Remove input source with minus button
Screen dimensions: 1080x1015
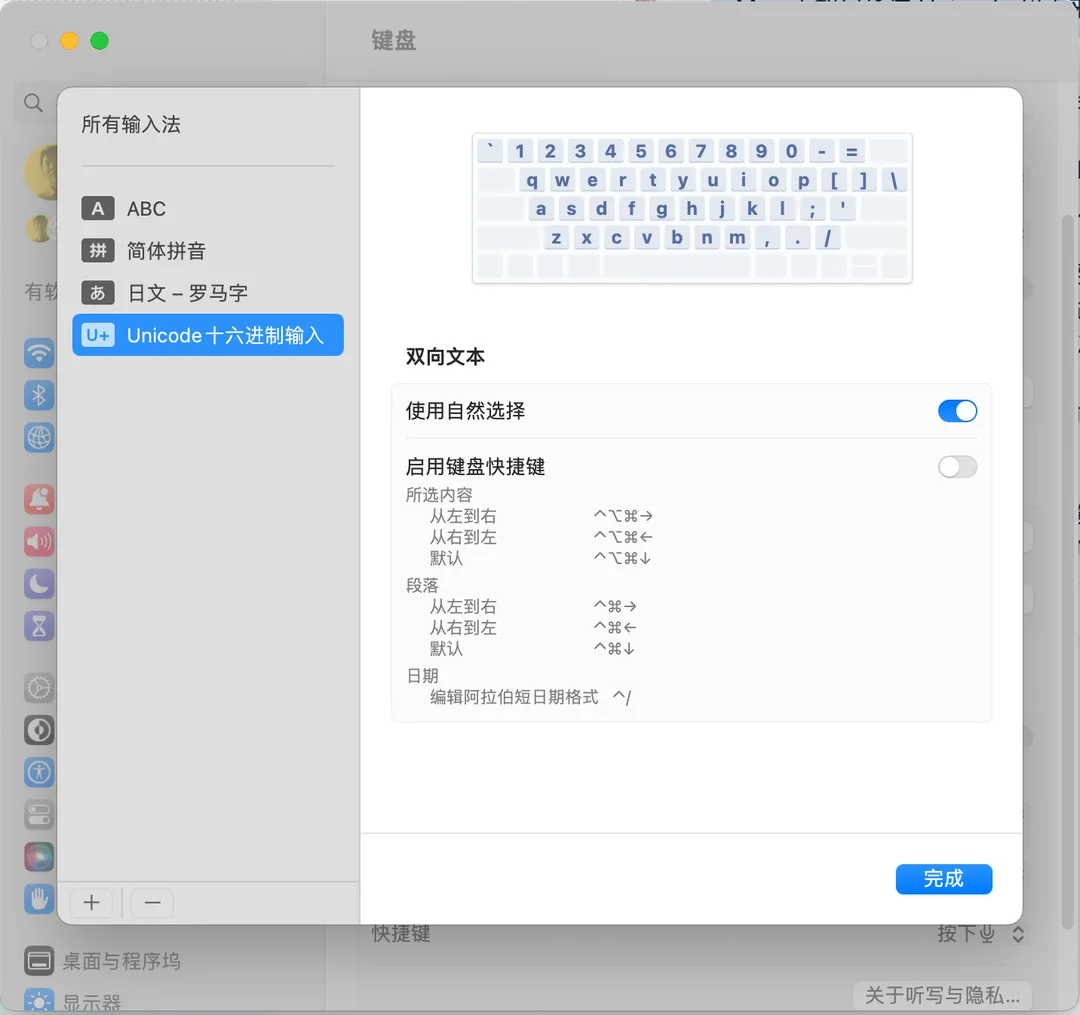152,903
